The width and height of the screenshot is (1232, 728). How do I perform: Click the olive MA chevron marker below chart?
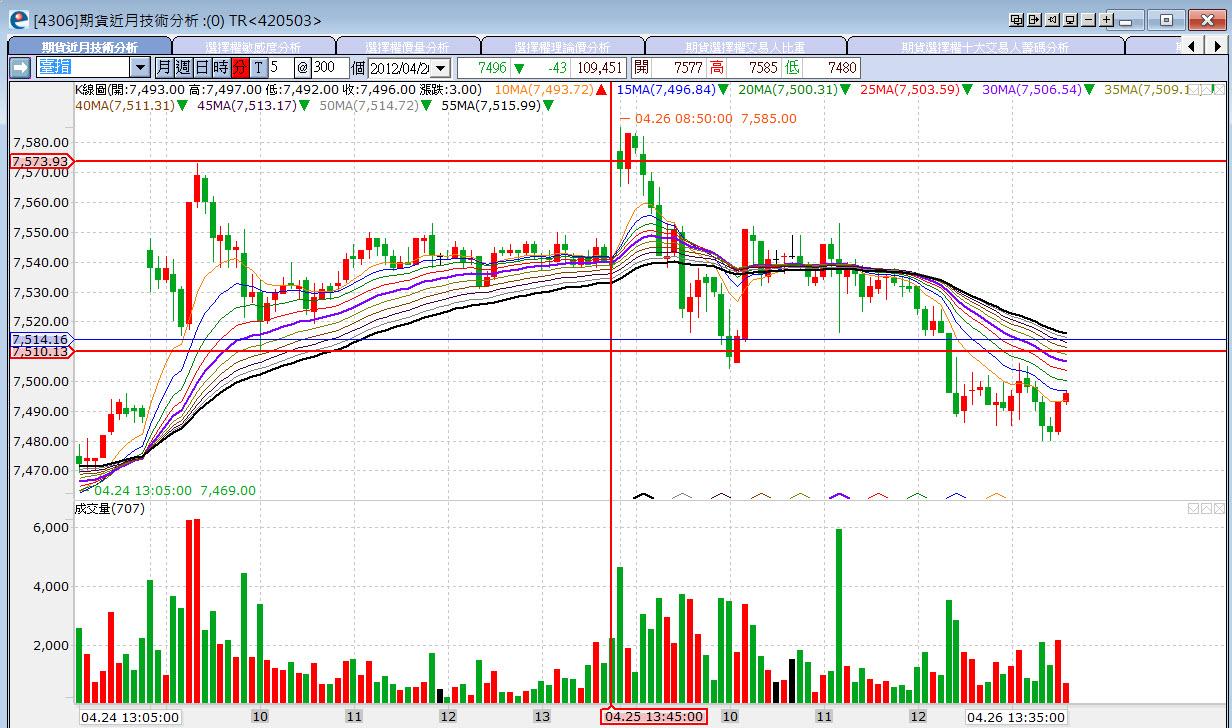(x=800, y=495)
